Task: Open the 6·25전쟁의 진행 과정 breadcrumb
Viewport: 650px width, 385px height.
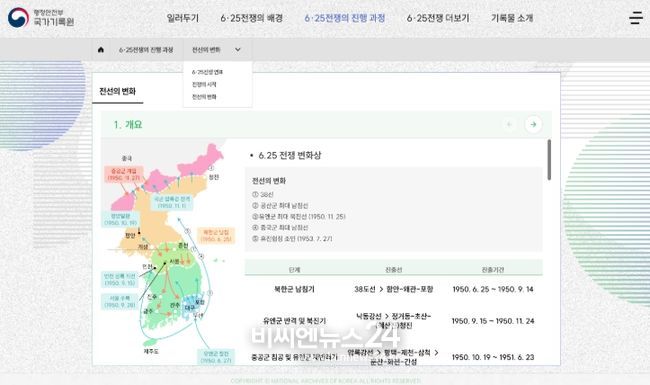Action: (x=146, y=50)
